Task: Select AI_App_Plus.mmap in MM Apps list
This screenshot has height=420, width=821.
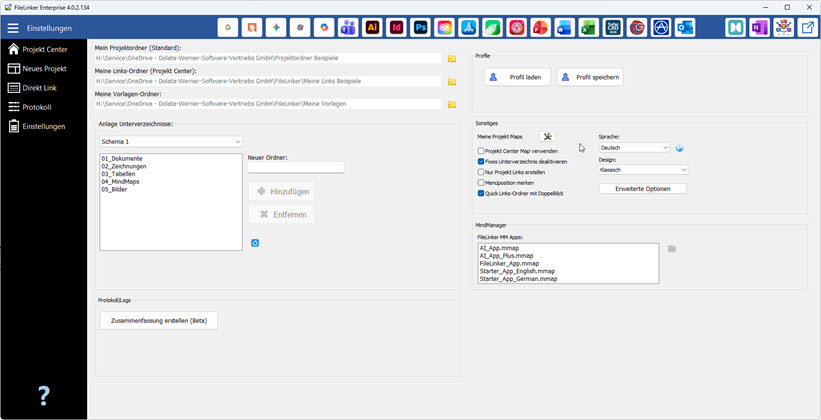Action: pos(506,256)
